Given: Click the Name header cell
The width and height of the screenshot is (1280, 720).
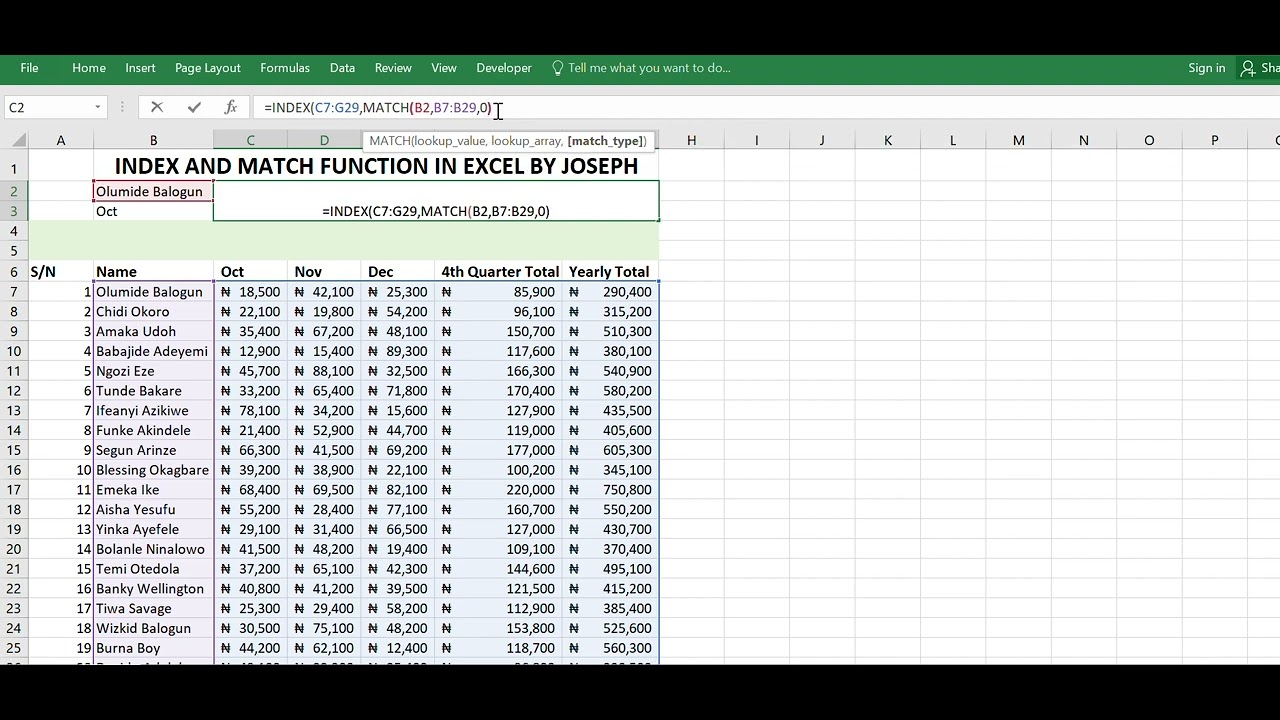Looking at the screenshot, I should pyautogui.click(x=153, y=272).
